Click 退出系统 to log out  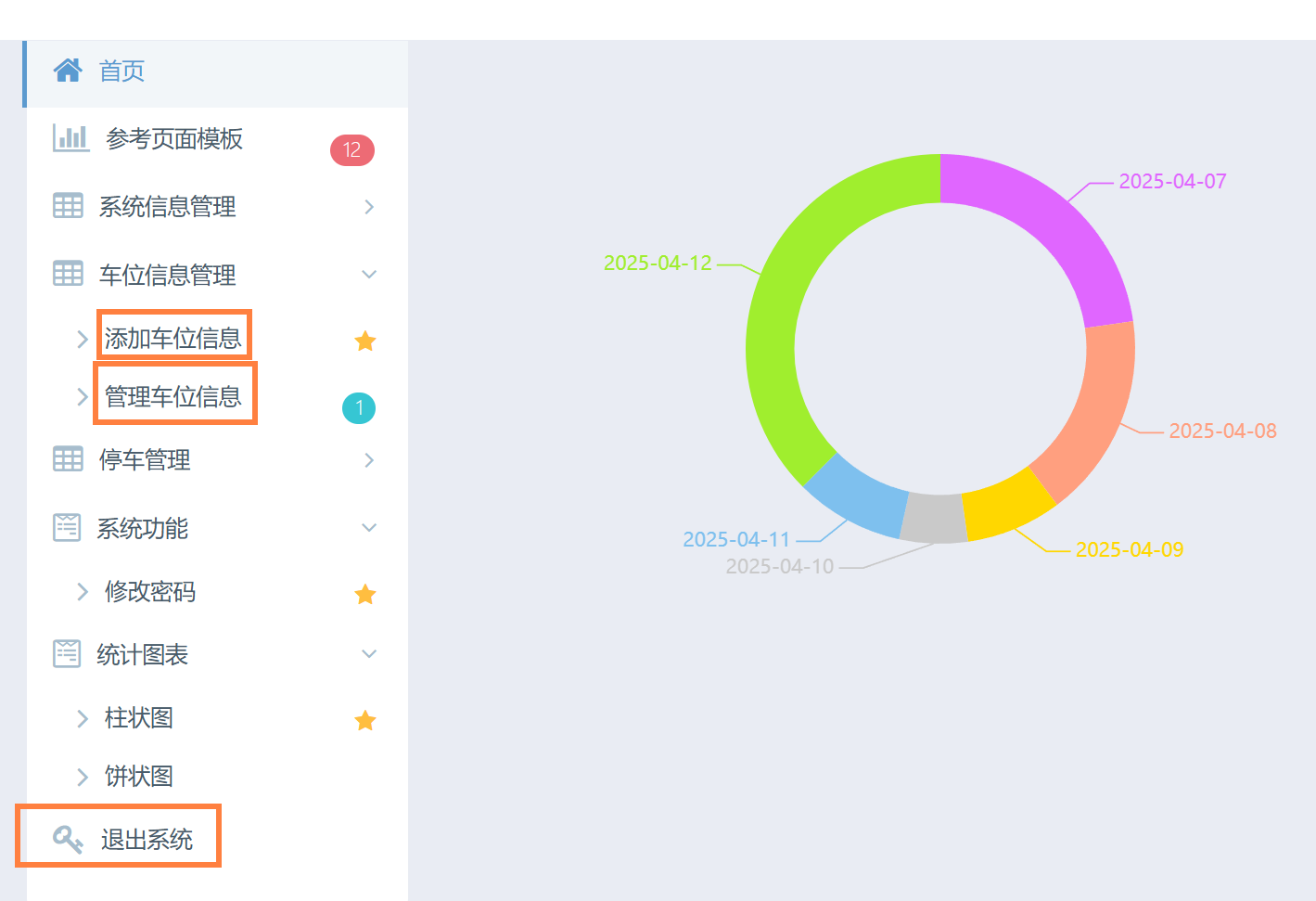(147, 840)
